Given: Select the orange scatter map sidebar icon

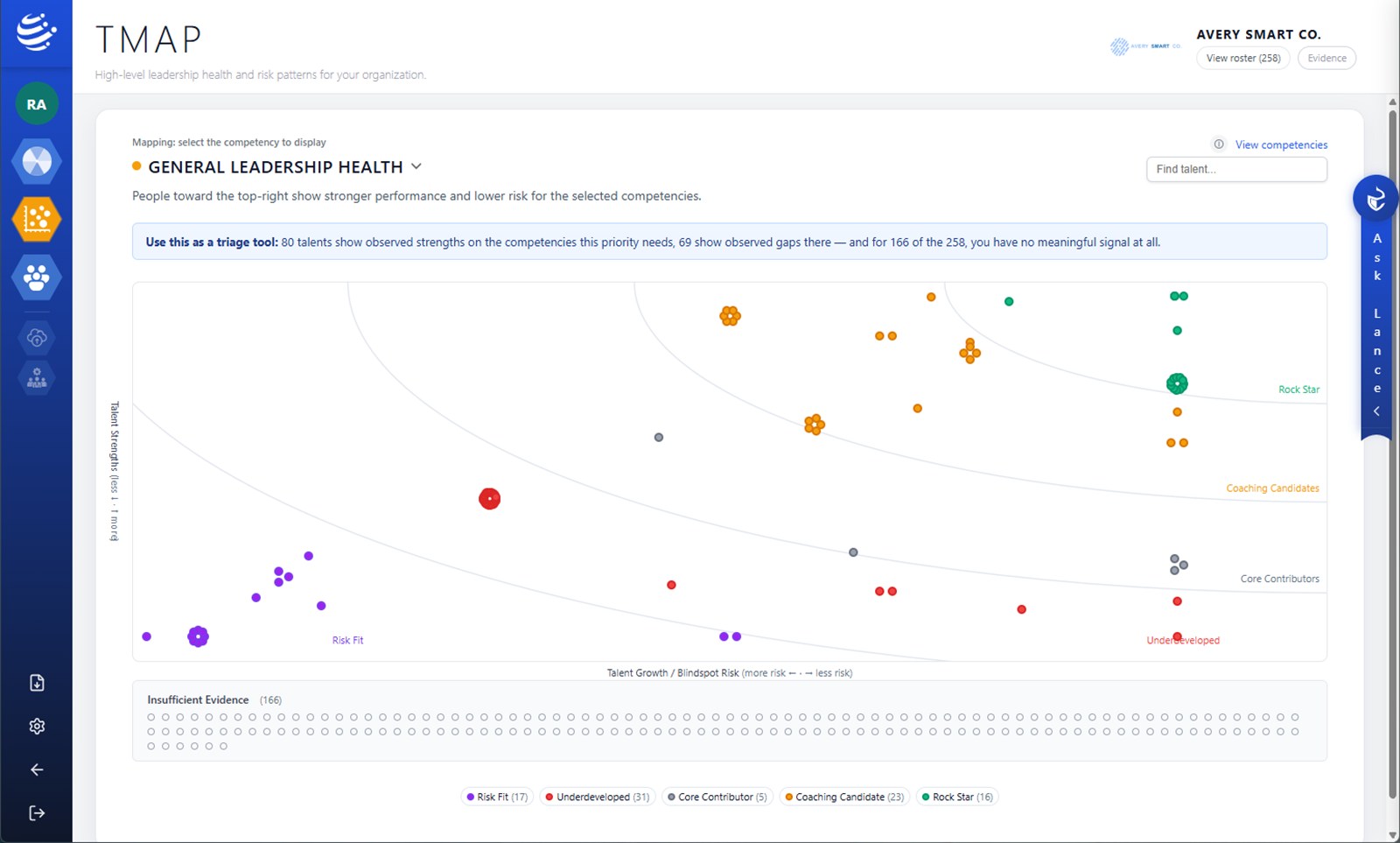Looking at the screenshot, I should click(36, 219).
